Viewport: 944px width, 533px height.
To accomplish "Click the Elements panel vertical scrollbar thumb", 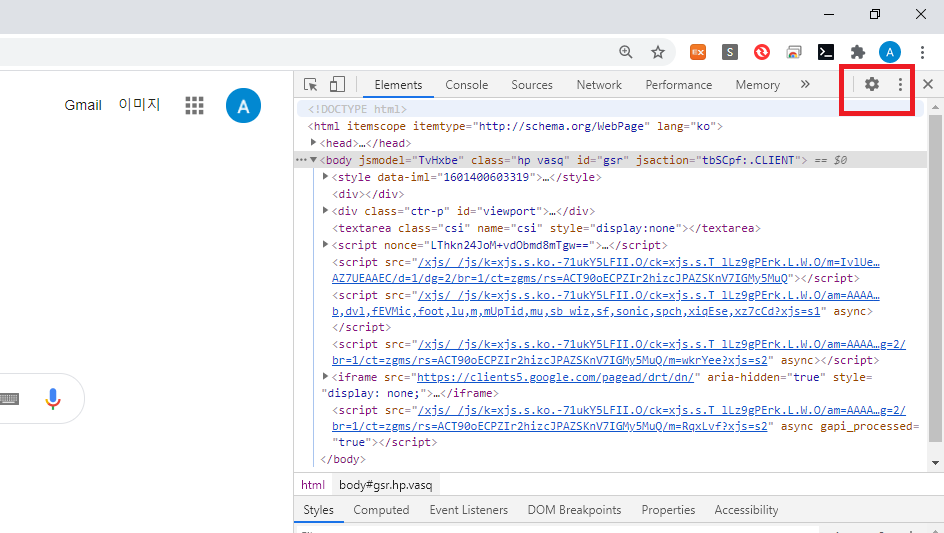I will click(x=935, y=278).
